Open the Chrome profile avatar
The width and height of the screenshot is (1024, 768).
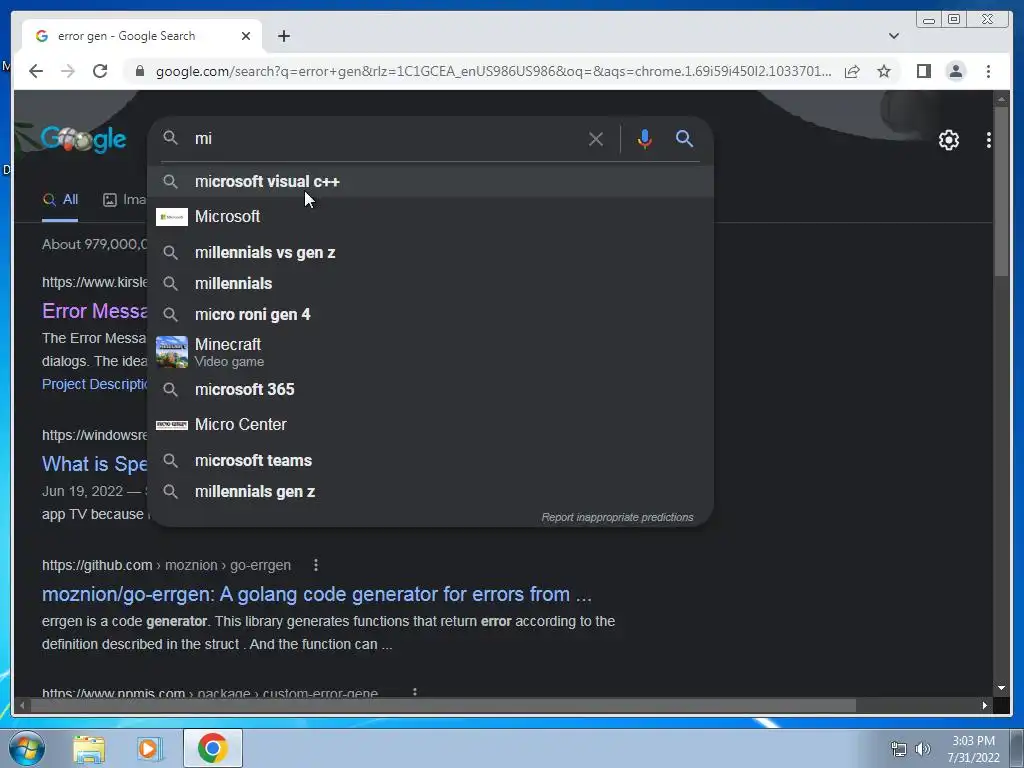(955, 71)
